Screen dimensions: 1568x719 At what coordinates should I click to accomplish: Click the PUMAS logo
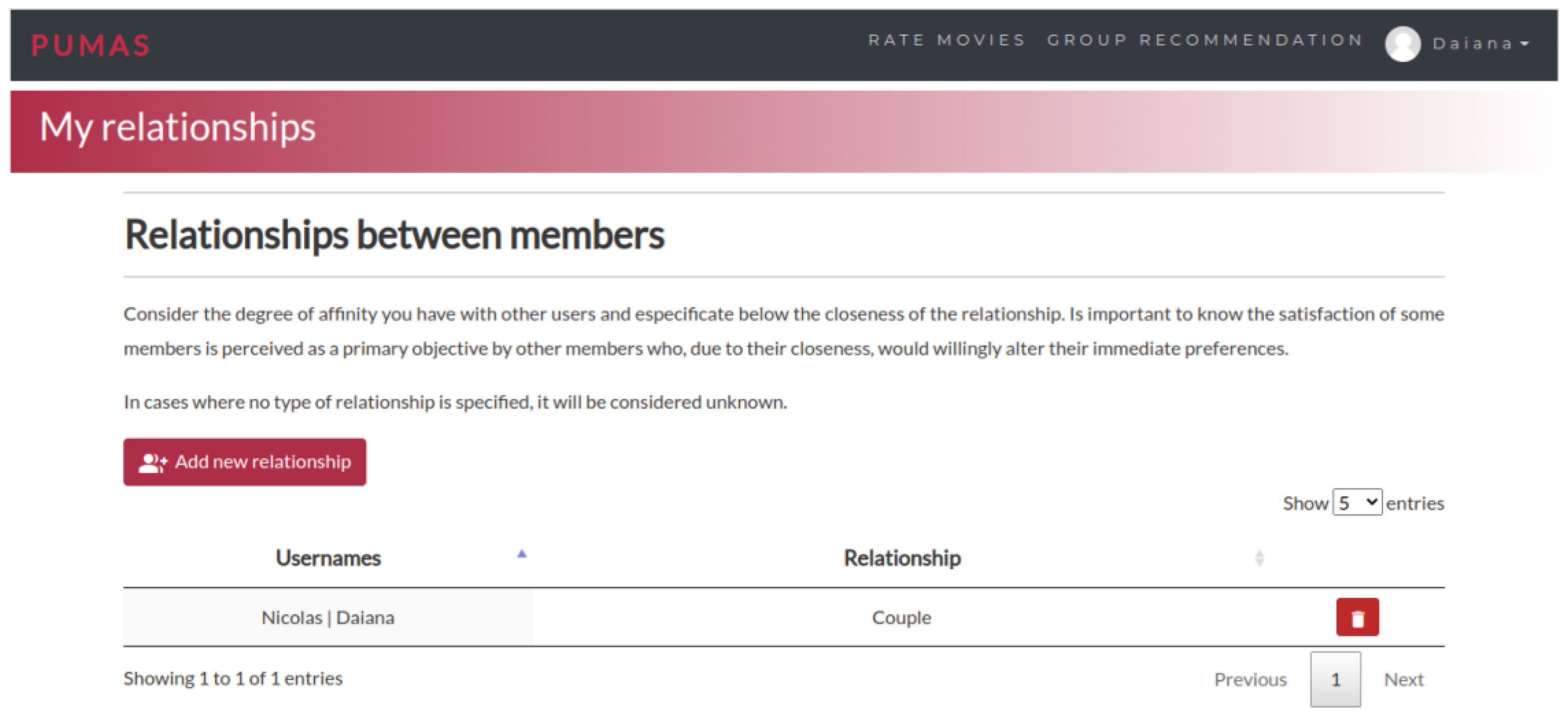[x=90, y=45]
